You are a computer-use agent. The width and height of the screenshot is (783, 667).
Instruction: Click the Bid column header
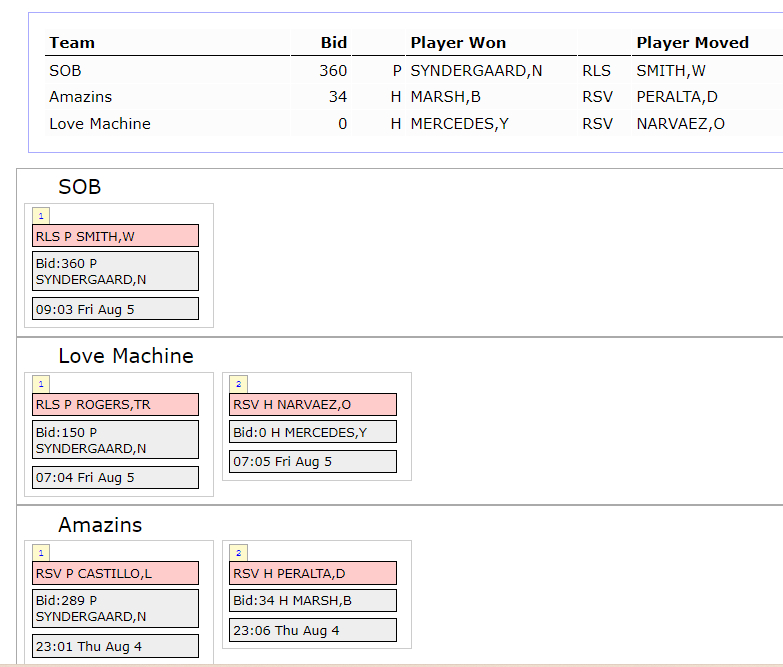tap(333, 42)
